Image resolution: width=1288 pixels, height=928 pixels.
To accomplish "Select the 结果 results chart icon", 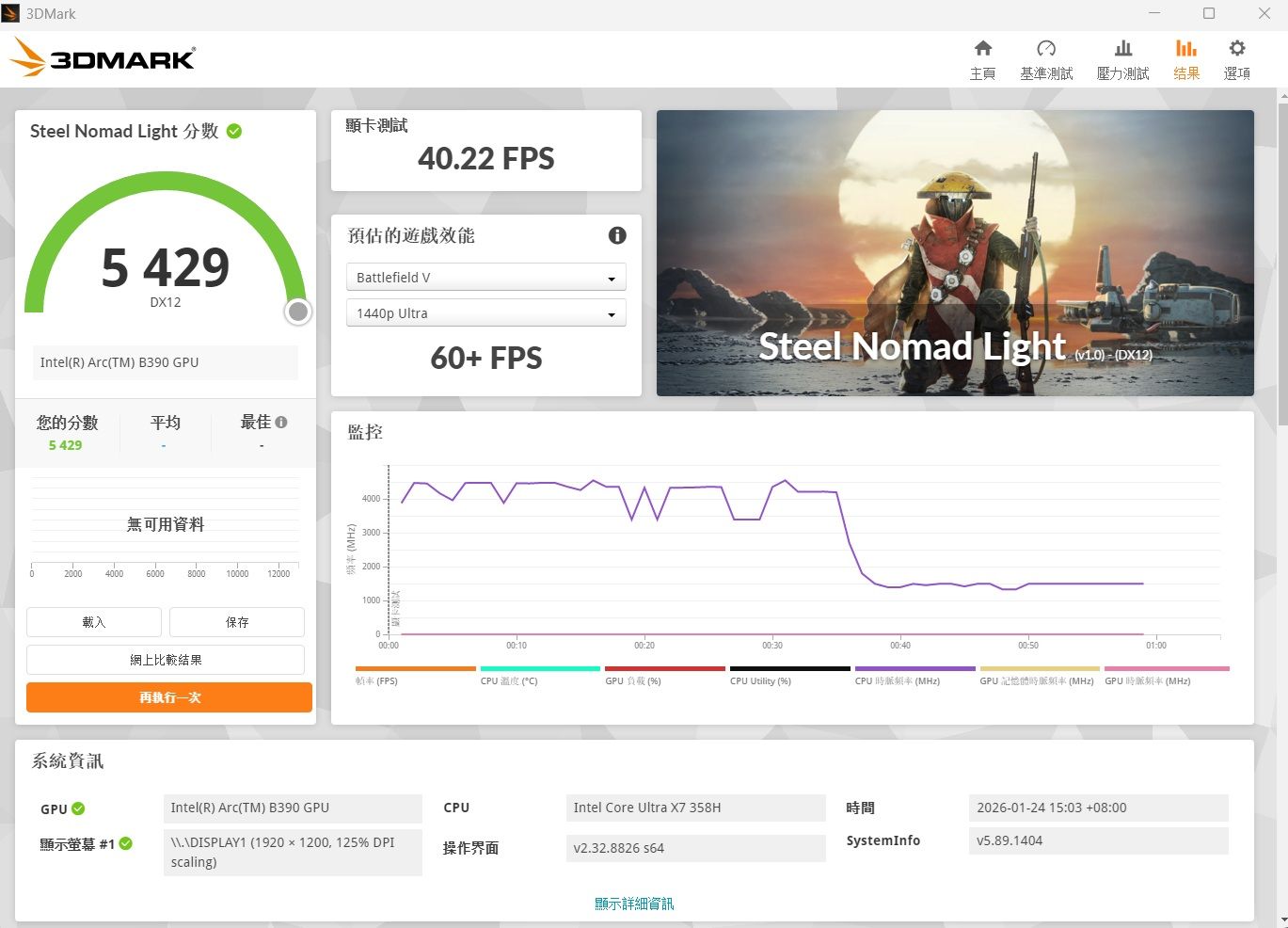I will [1186, 48].
